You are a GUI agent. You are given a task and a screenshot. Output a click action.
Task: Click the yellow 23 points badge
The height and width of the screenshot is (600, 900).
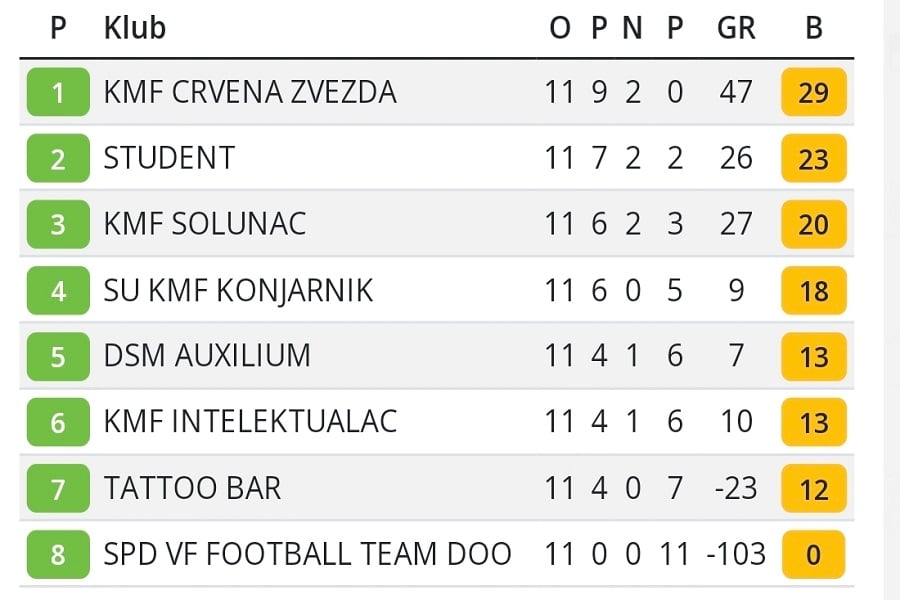coord(814,159)
